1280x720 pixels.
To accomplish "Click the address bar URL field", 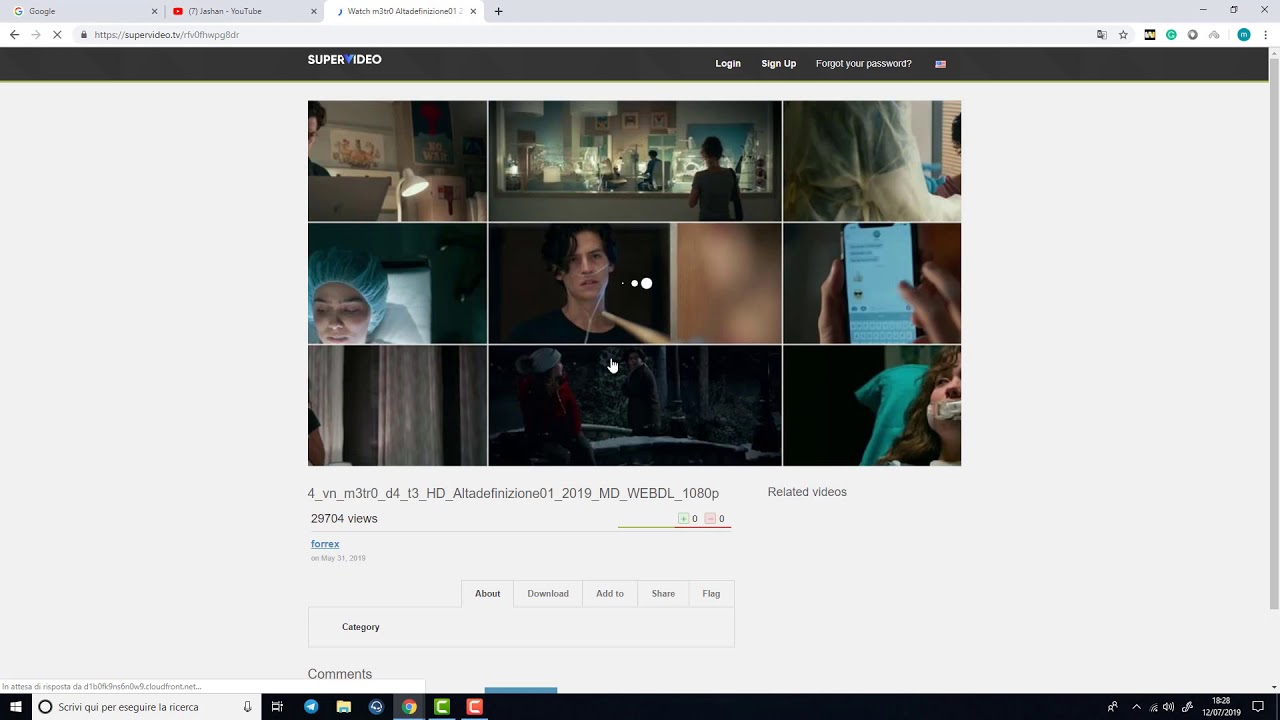I will 590,34.
